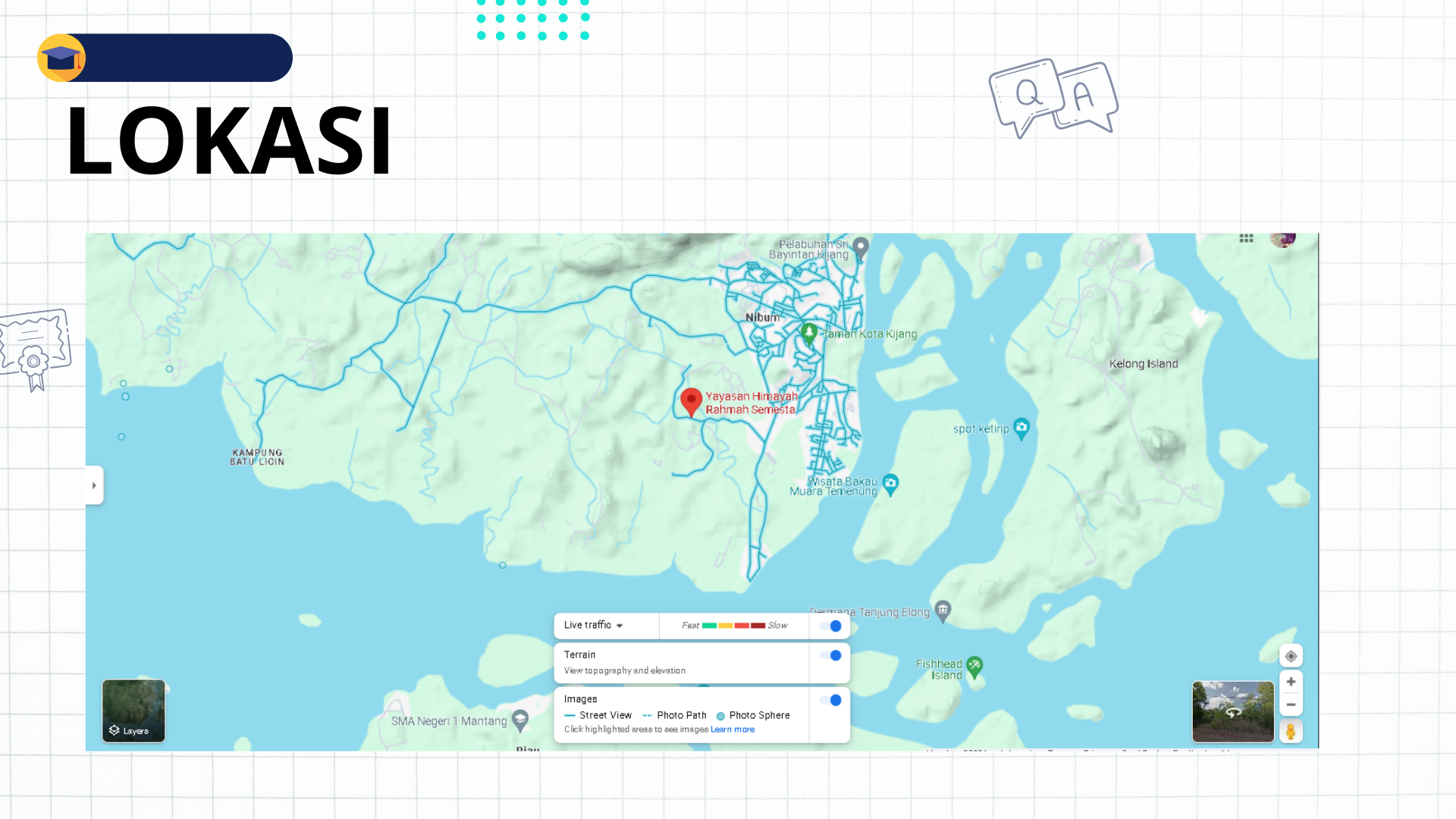This screenshot has width=1456, height=819.
Task: Pick the Street View pegman icon
Action: coord(1291,731)
